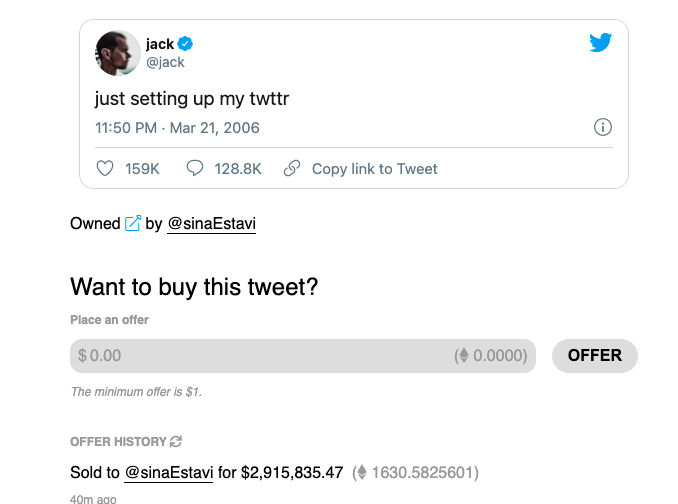Viewport: 678px width, 504px height.
Task: Click the reply speech bubble icon
Action: tap(195, 169)
